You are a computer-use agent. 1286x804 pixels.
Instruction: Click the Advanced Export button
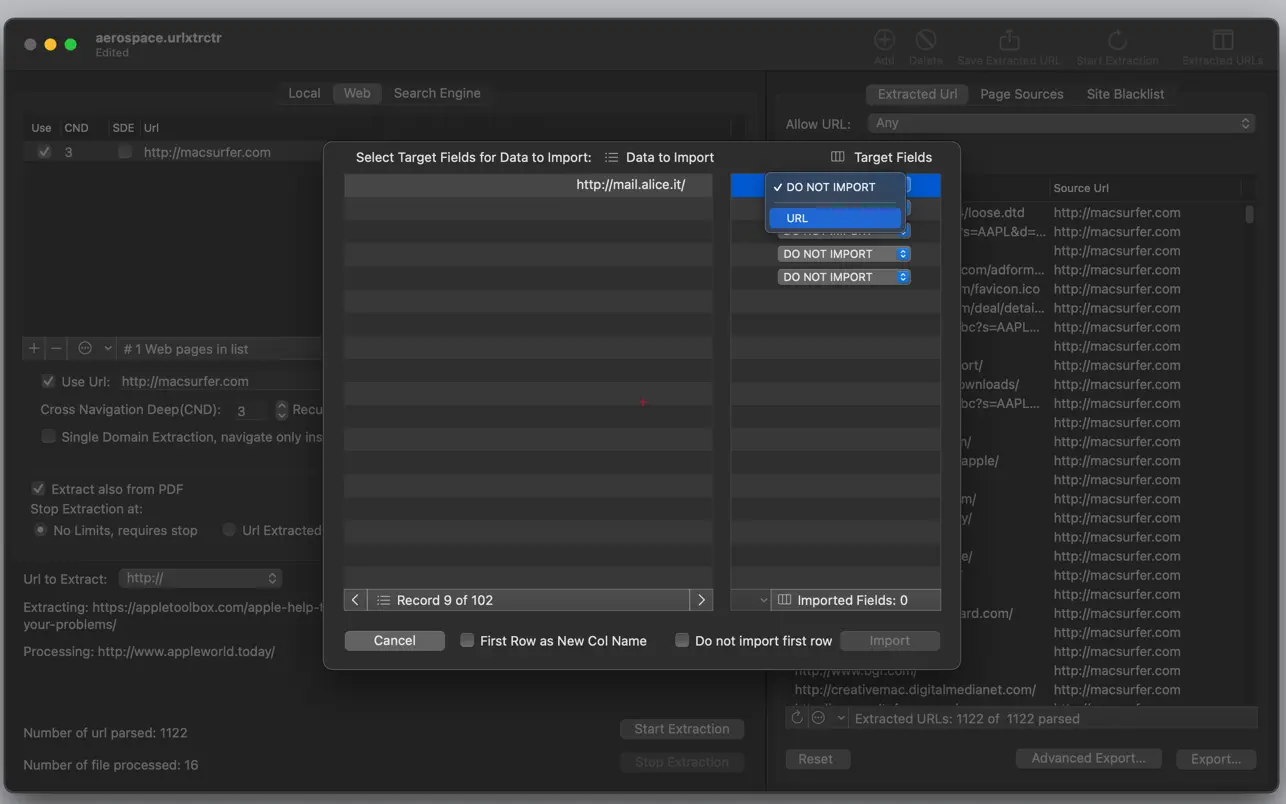click(x=1088, y=759)
